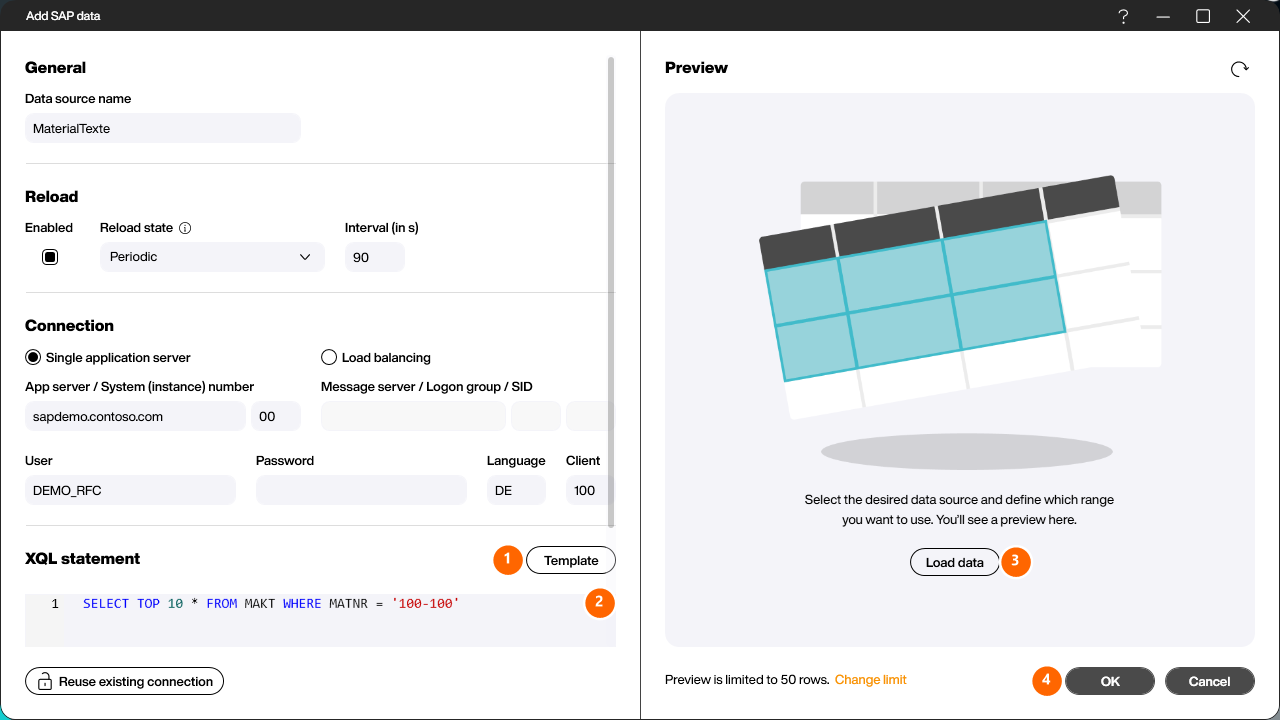
Task: Open help via question mark icon
Action: pos(1123,16)
